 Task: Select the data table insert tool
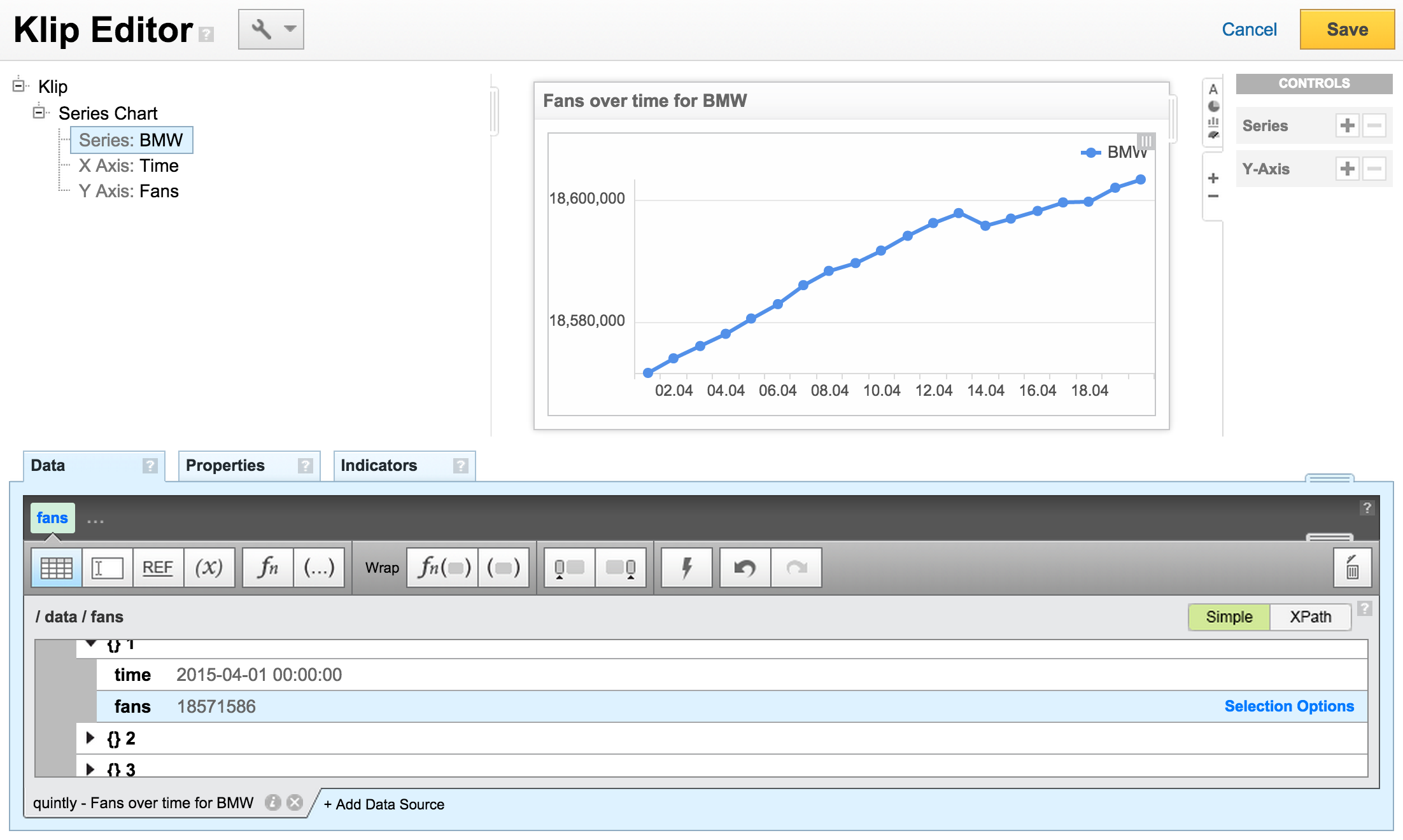56,568
